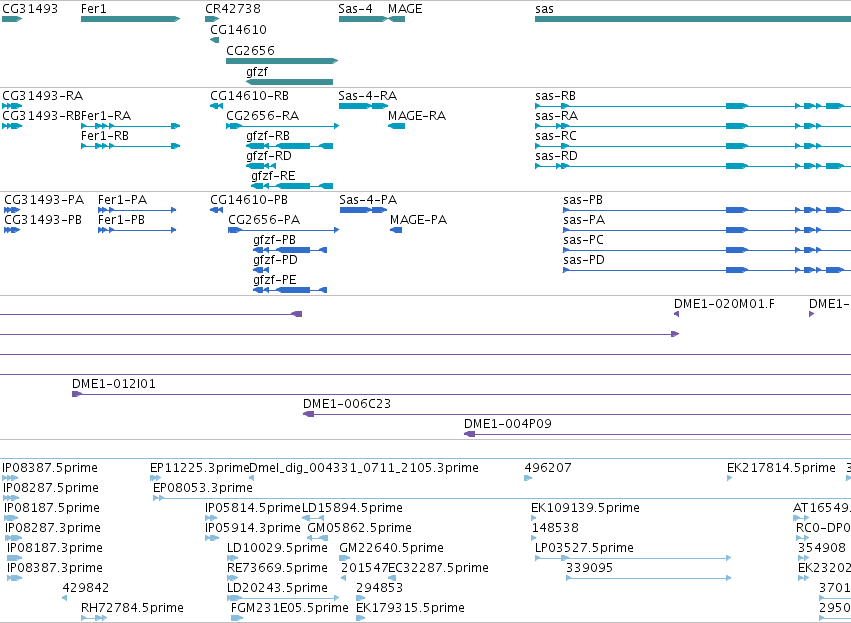
Task: Select the GM05862.5prime EST label
Action: click(x=359, y=528)
